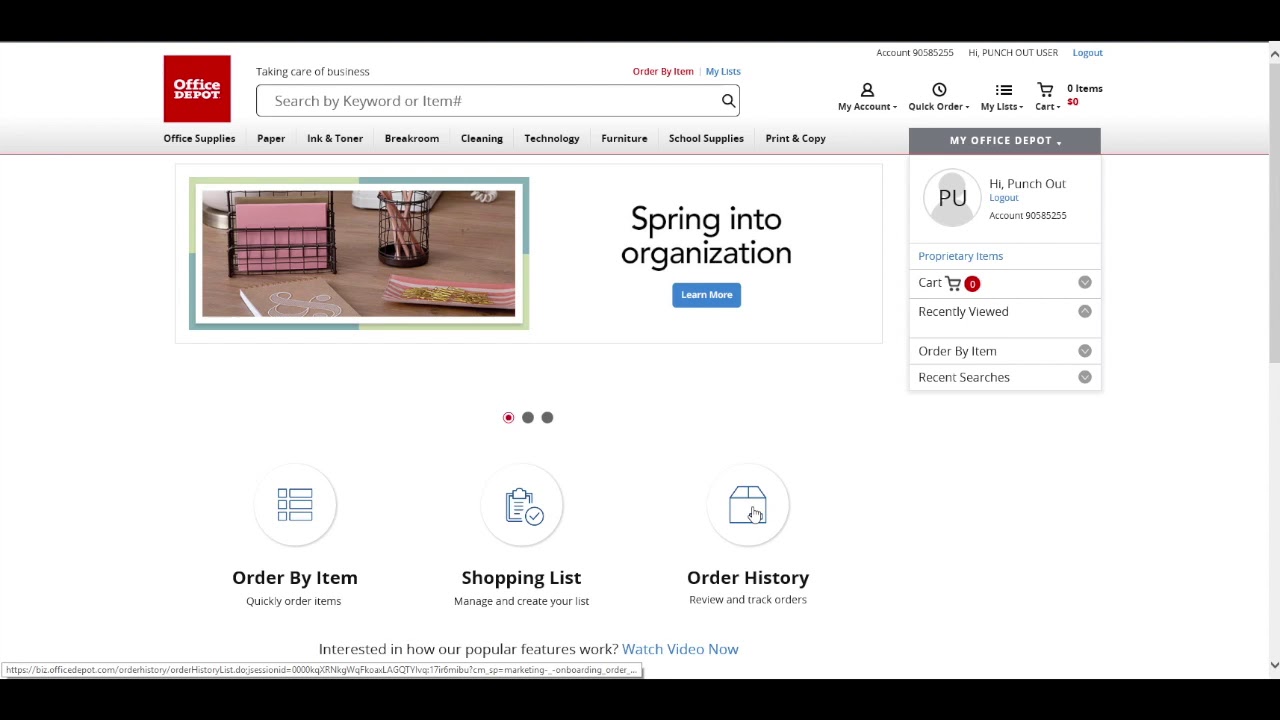This screenshot has height=720, width=1280.
Task: Click the Order By Item heading
Action: coord(295,578)
